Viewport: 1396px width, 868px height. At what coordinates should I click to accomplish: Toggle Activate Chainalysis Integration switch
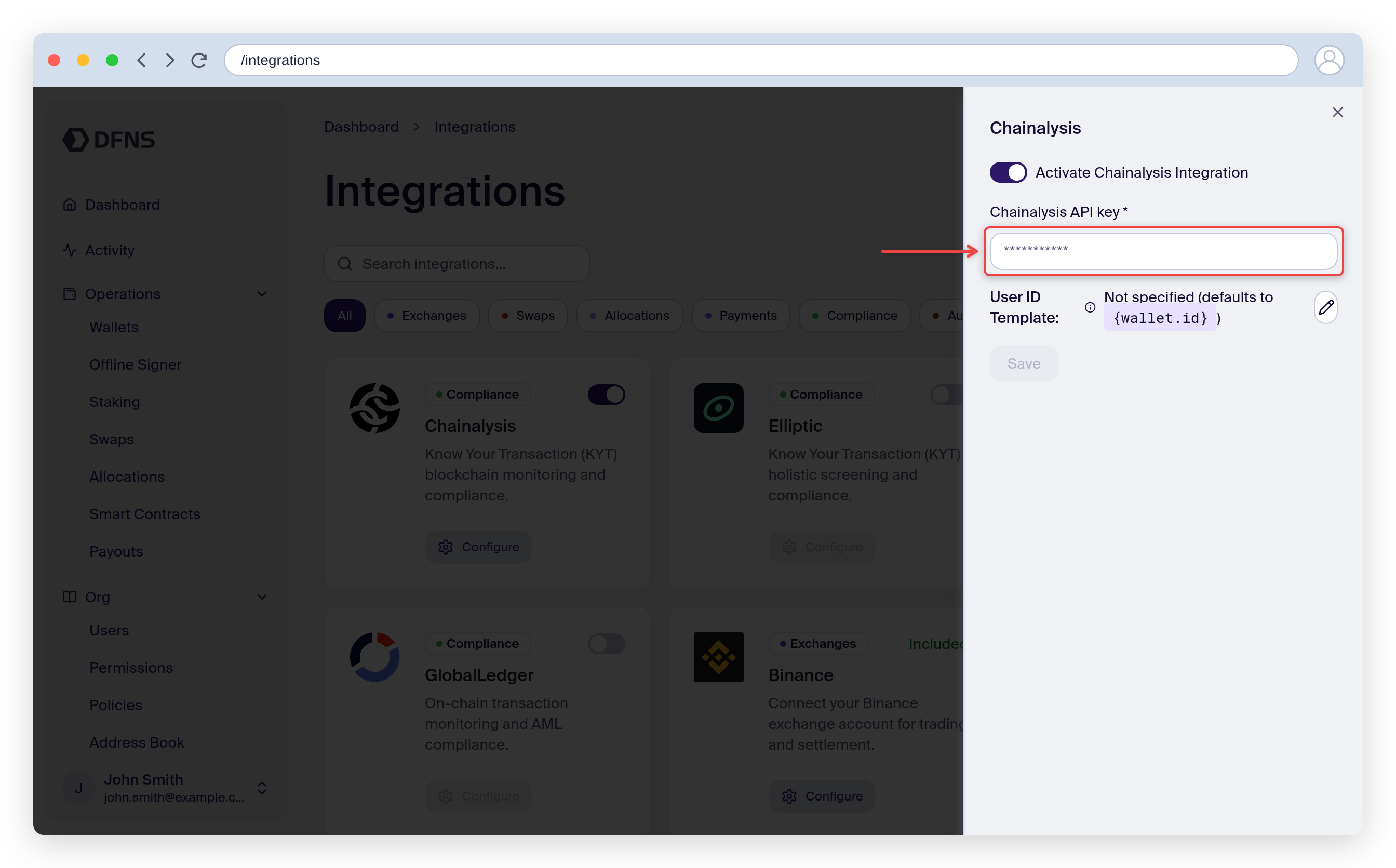[x=1008, y=173]
